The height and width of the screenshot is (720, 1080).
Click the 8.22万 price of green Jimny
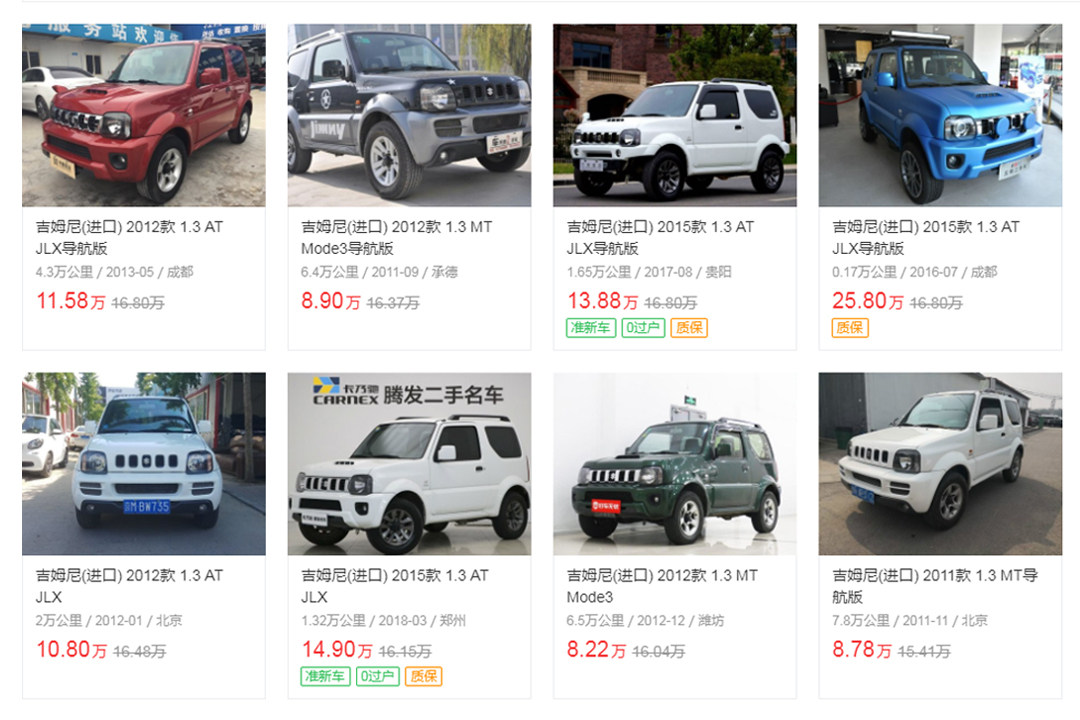tap(596, 649)
